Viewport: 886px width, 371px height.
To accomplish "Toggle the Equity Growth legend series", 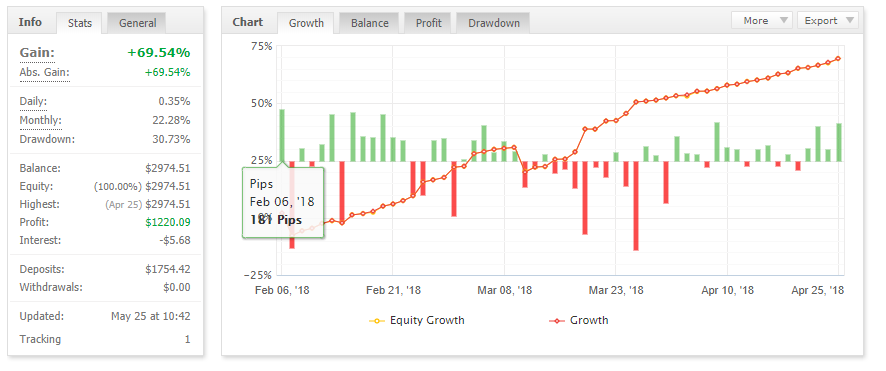I will pyautogui.click(x=417, y=320).
